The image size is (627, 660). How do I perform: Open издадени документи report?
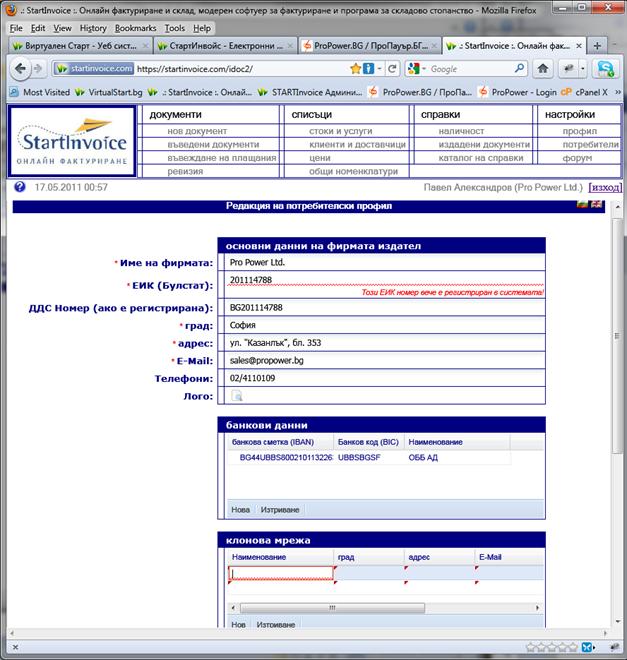[484, 144]
